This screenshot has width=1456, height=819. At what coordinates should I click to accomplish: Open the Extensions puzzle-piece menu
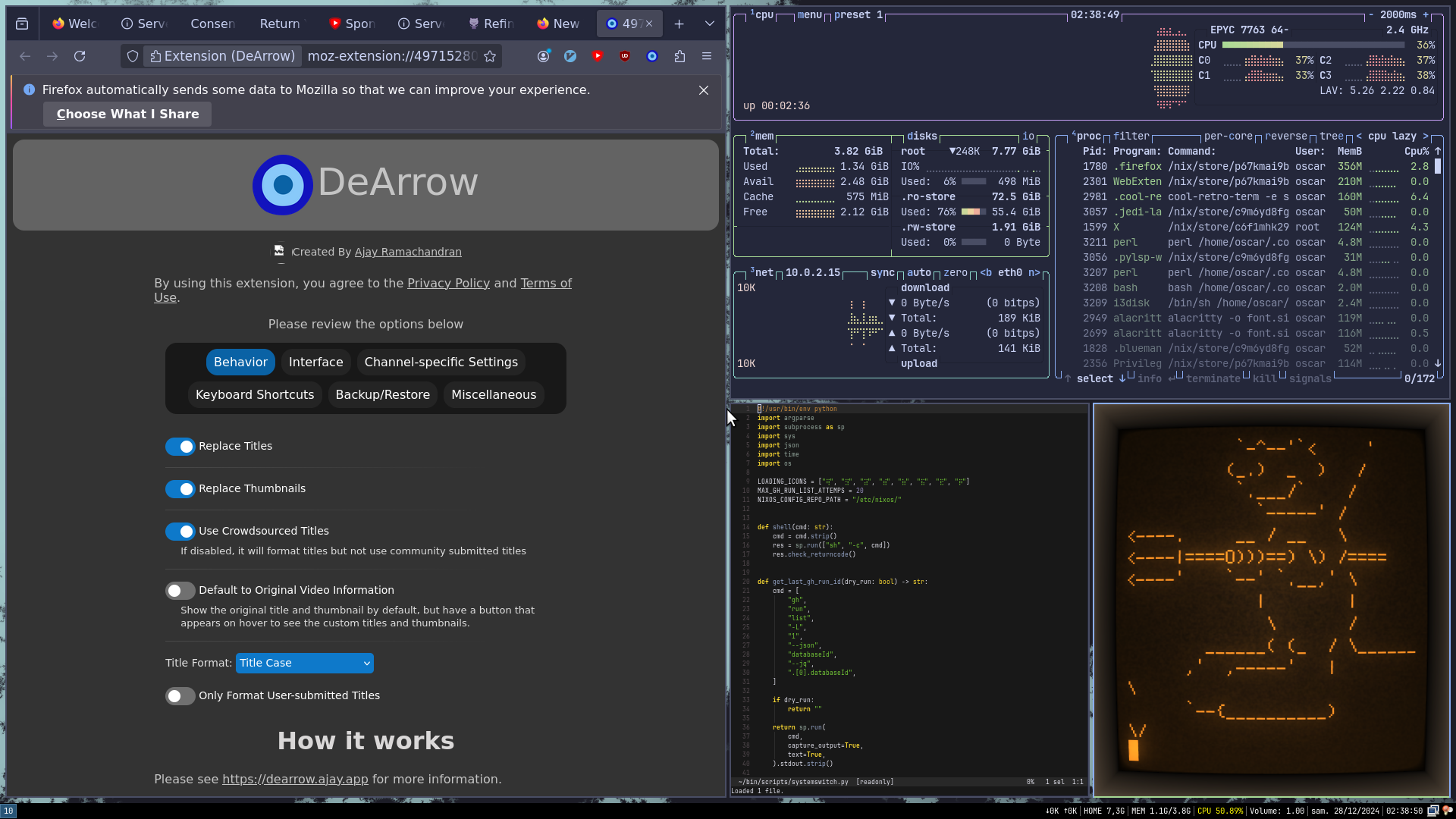click(x=679, y=56)
